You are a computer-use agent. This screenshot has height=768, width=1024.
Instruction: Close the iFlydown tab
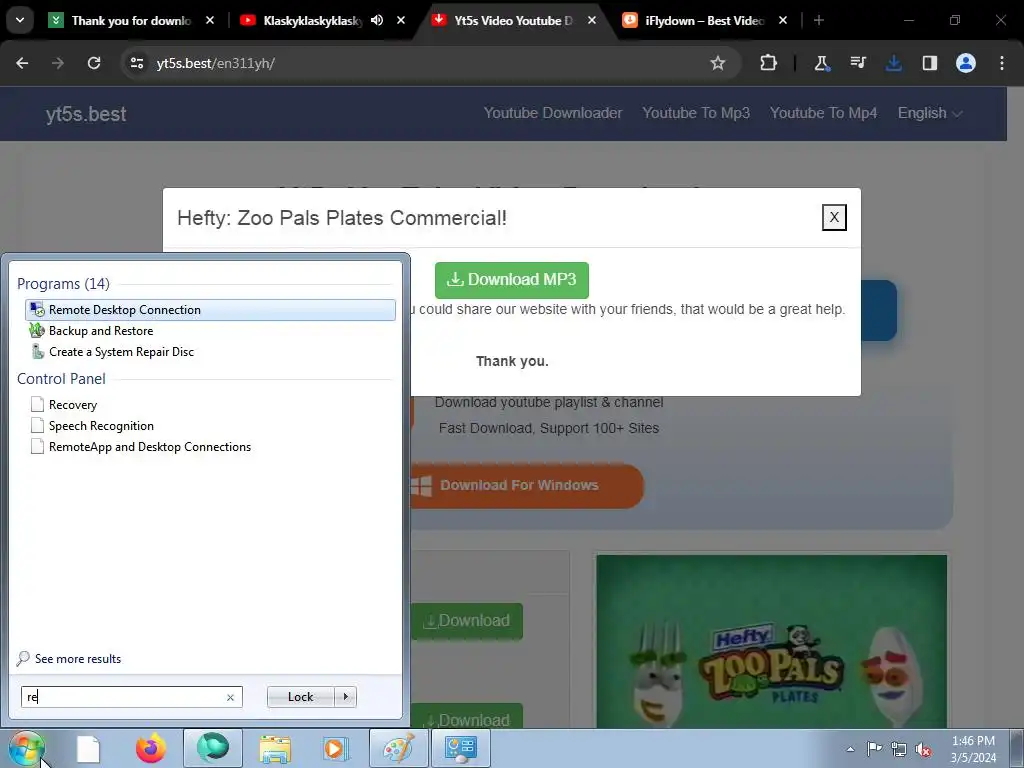(782, 20)
